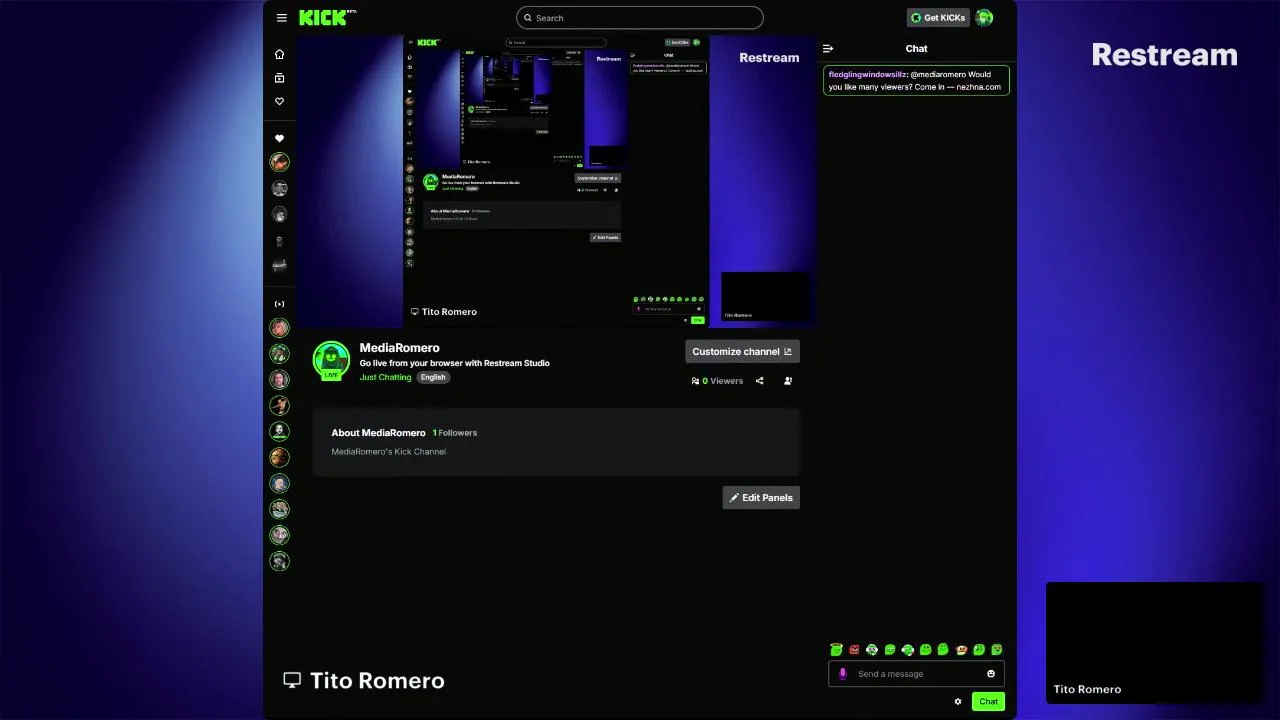The height and width of the screenshot is (720, 1280).
Task: Click the chat message mentioning nezhna.com
Action: click(x=916, y=81)
